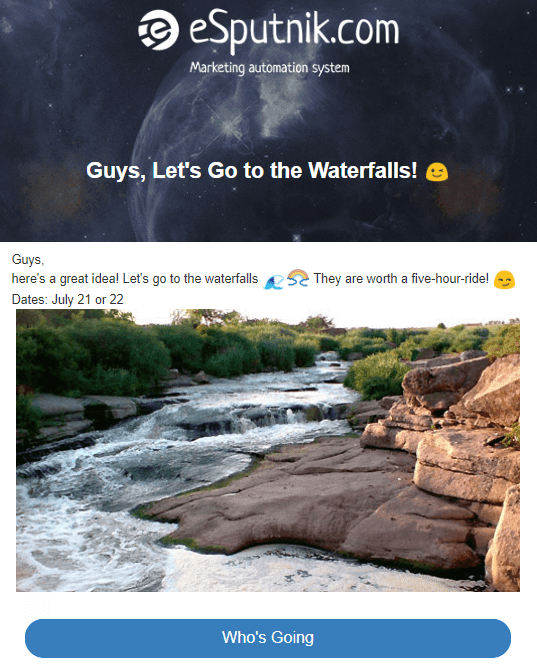Image resolution: width=537 pixels, height=664 pixels.
Task: Click the smirking emoji after five-hour-ride
Action: pos(504,279)
